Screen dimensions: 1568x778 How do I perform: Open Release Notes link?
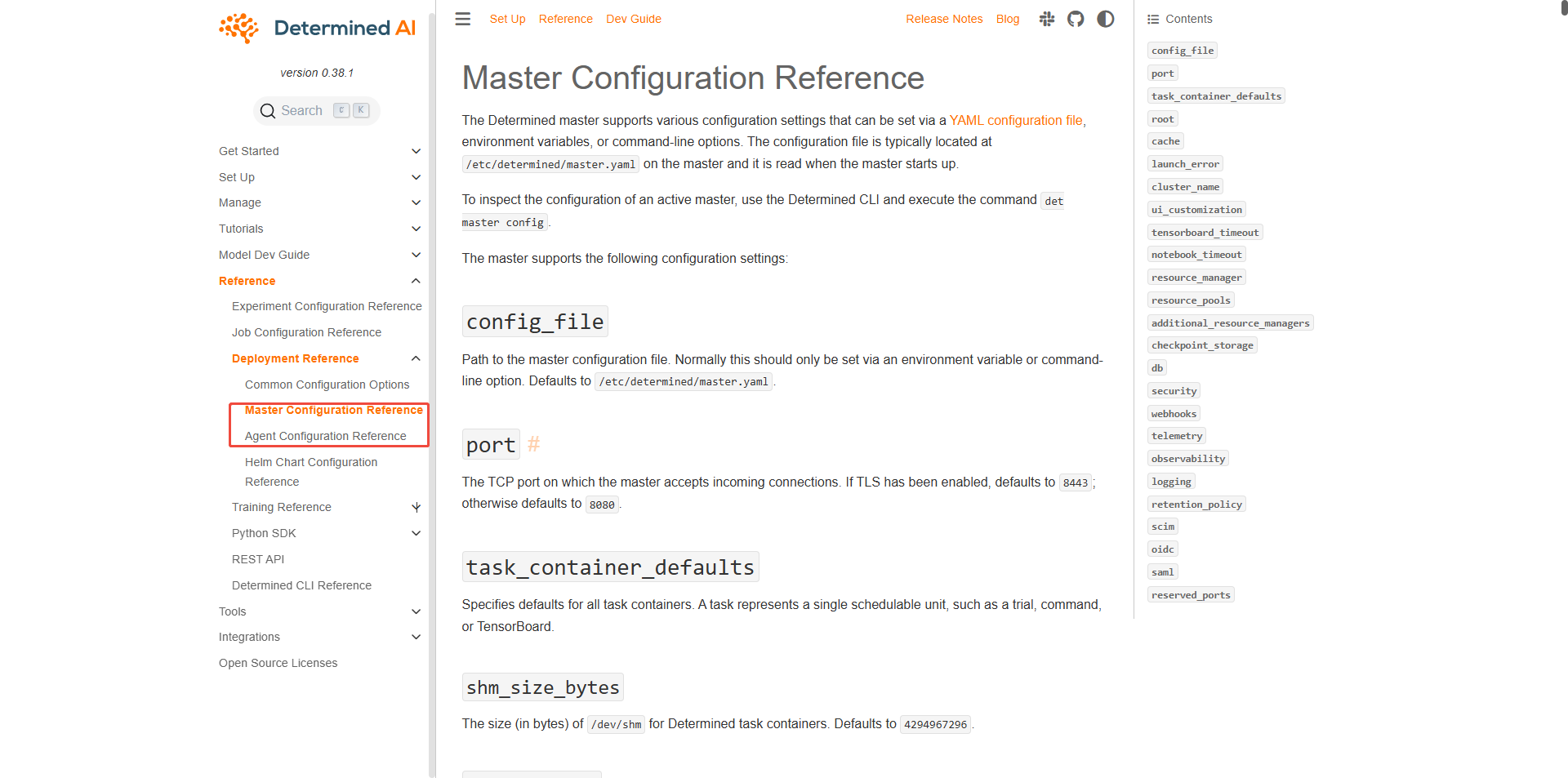(944, 19)
